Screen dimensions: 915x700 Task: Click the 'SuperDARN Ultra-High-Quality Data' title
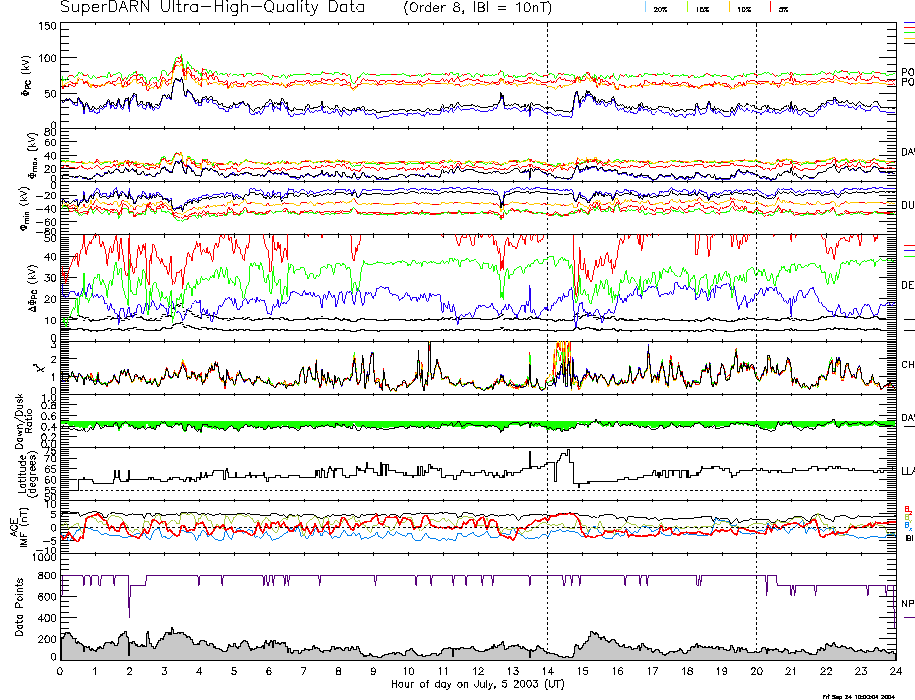(212, 8)
